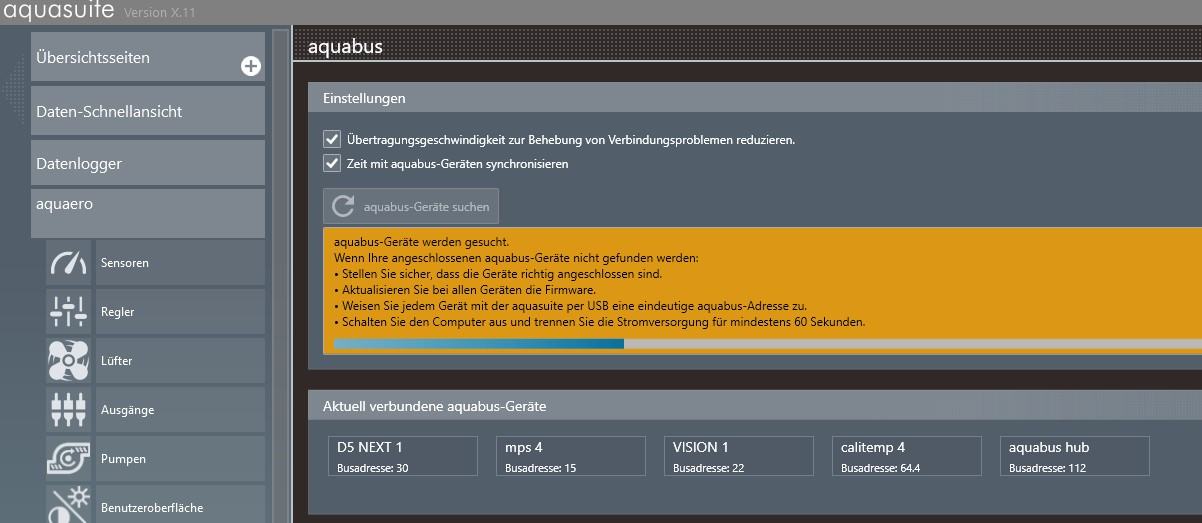Select the VISION 1 device card
Screen dimensions: 1202x523
pos(739,456)
